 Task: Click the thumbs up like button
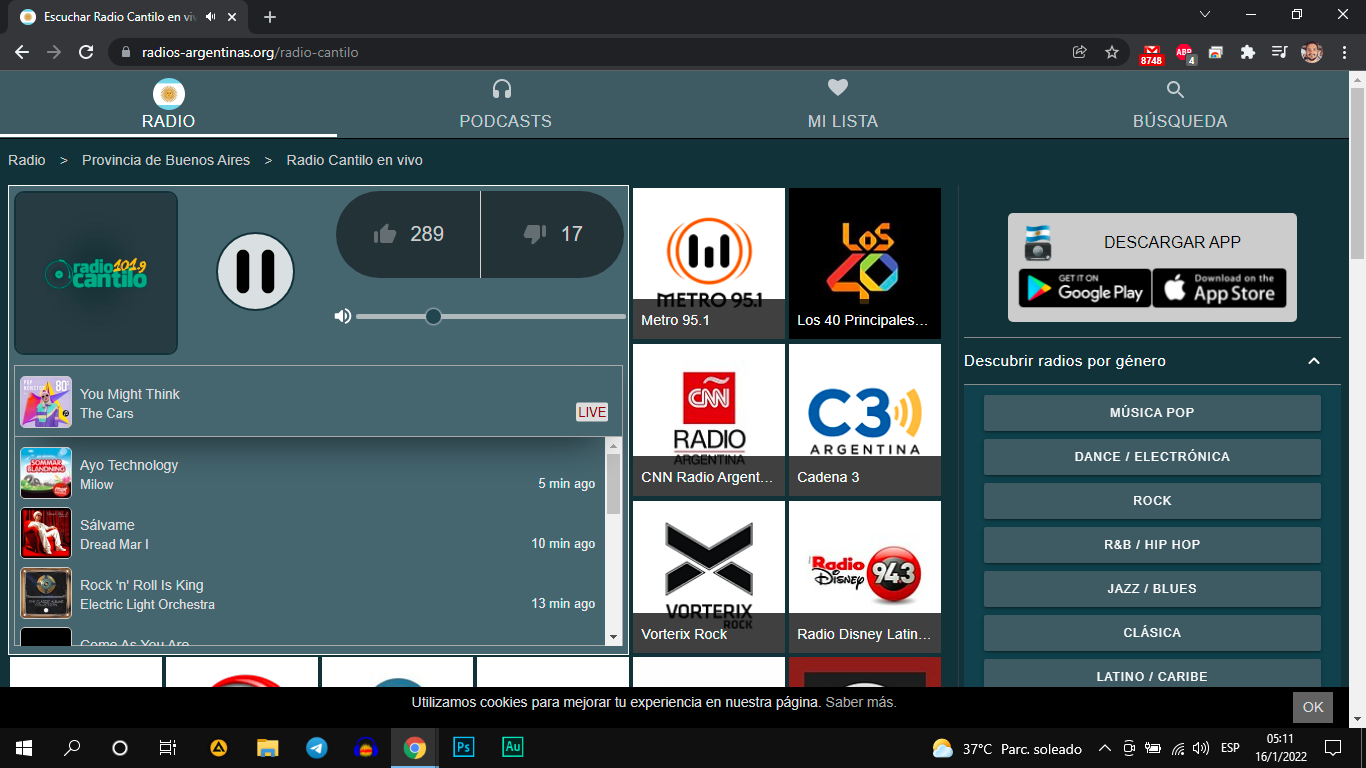[408, 234]
